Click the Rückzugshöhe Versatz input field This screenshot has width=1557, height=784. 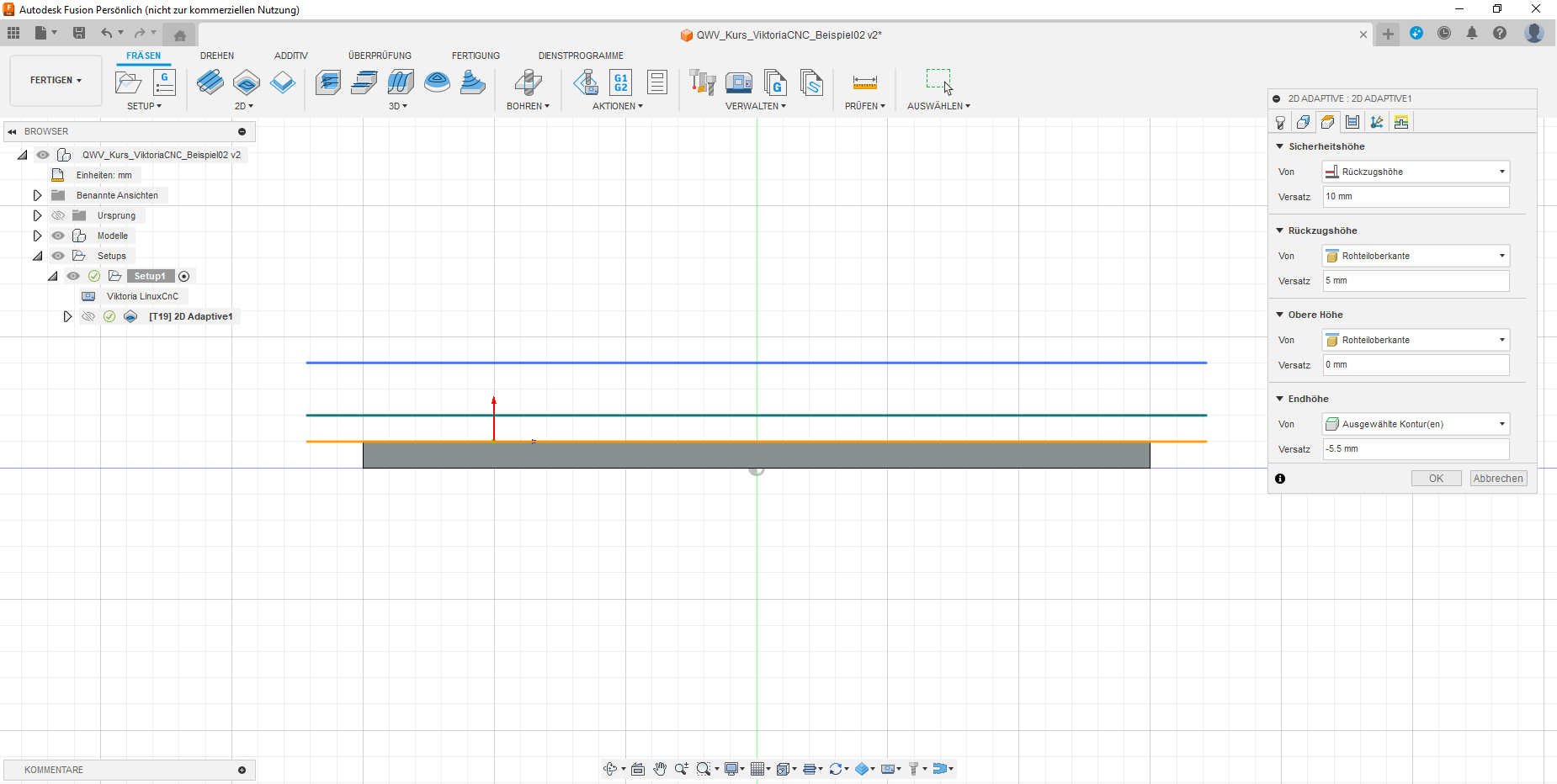pyautogui.click(x=1416, y=281)
